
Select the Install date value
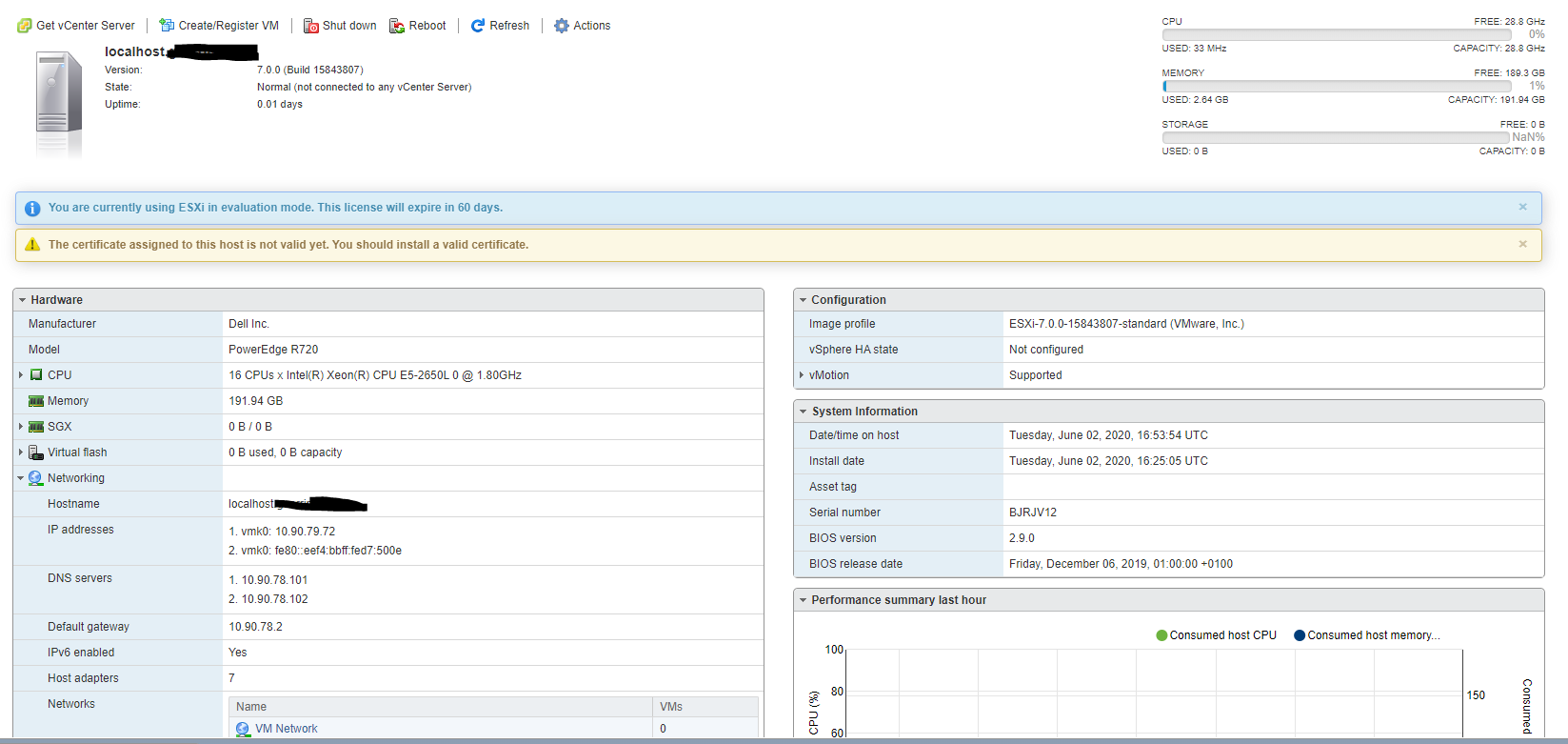(x=1108, y=461)
